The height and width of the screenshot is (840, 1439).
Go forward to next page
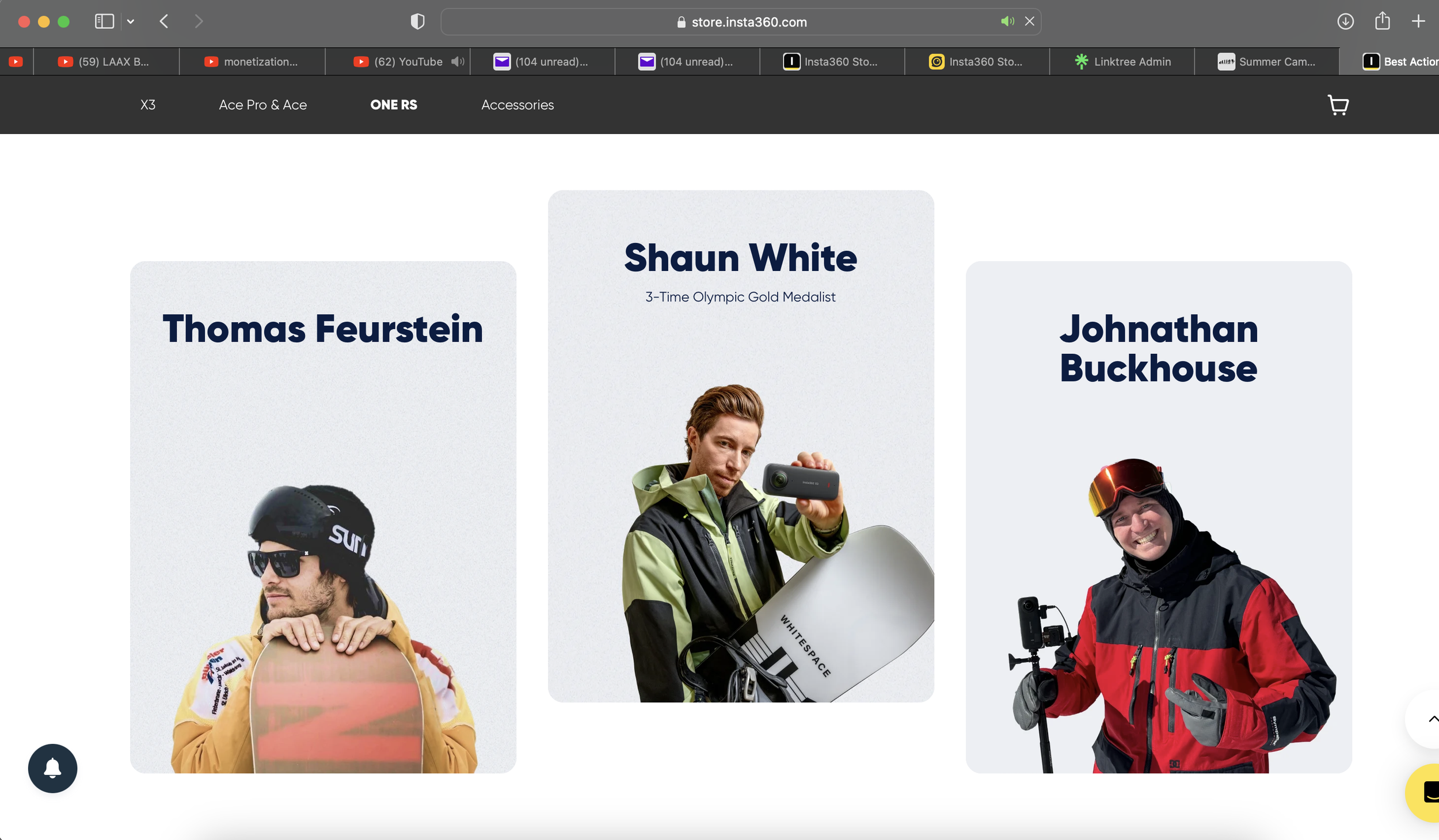point(199,22)
